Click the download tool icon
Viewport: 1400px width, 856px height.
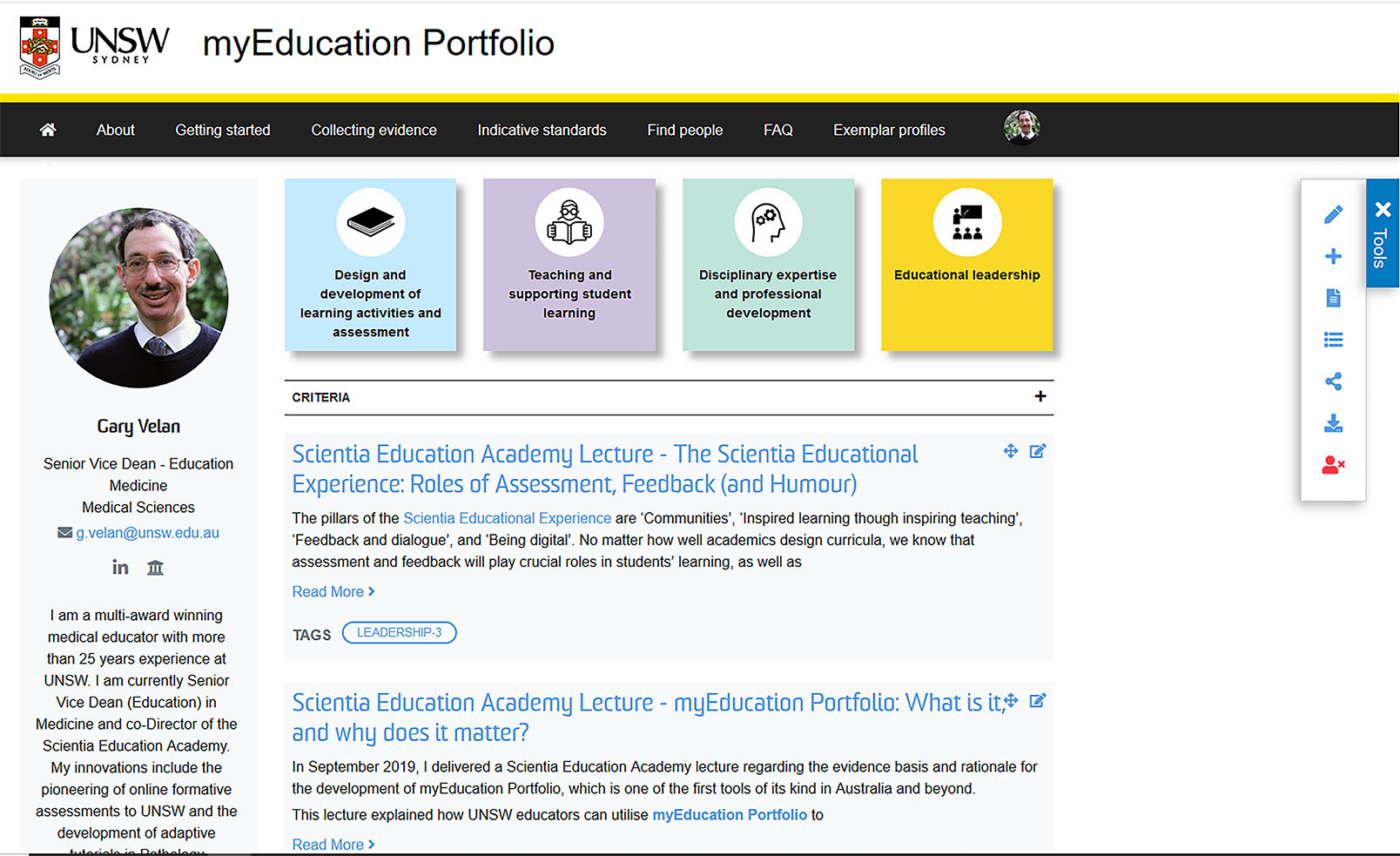[x=1333, y=423]
